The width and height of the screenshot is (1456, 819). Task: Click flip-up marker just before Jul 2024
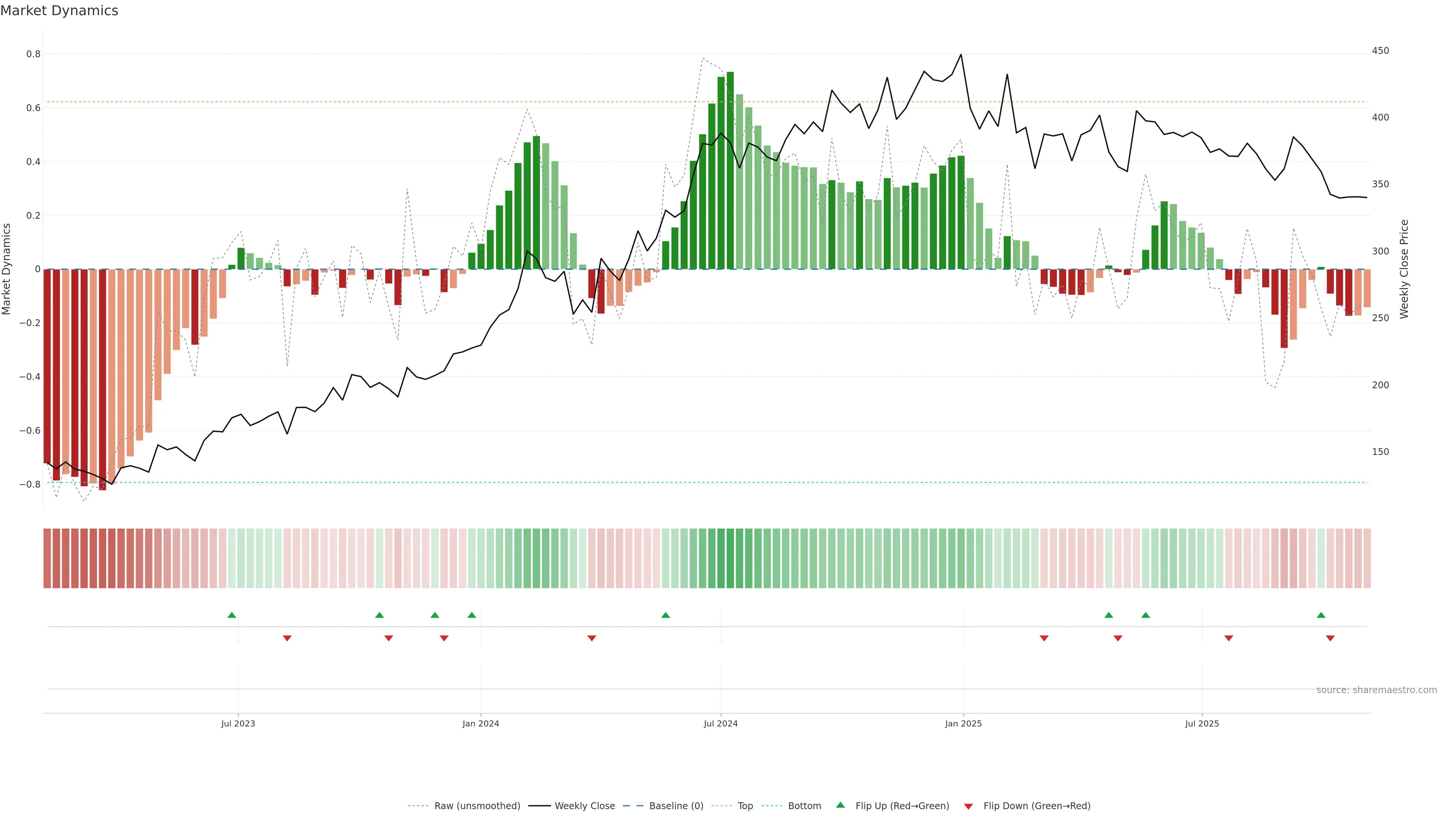666,615
